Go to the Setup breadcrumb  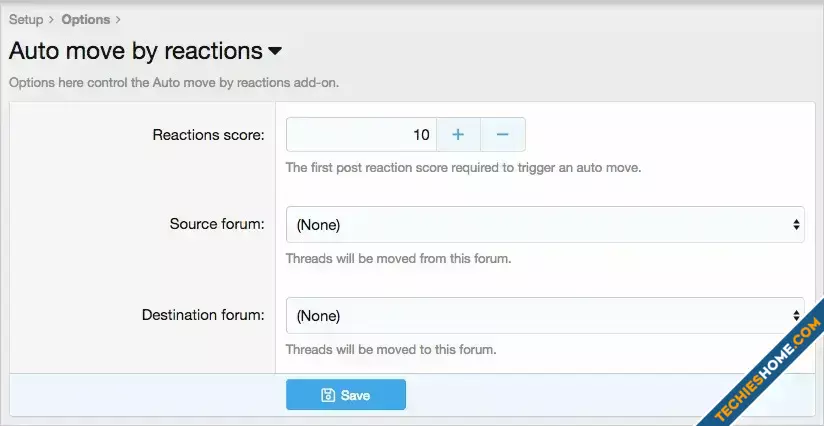click(x=26, y=19)
